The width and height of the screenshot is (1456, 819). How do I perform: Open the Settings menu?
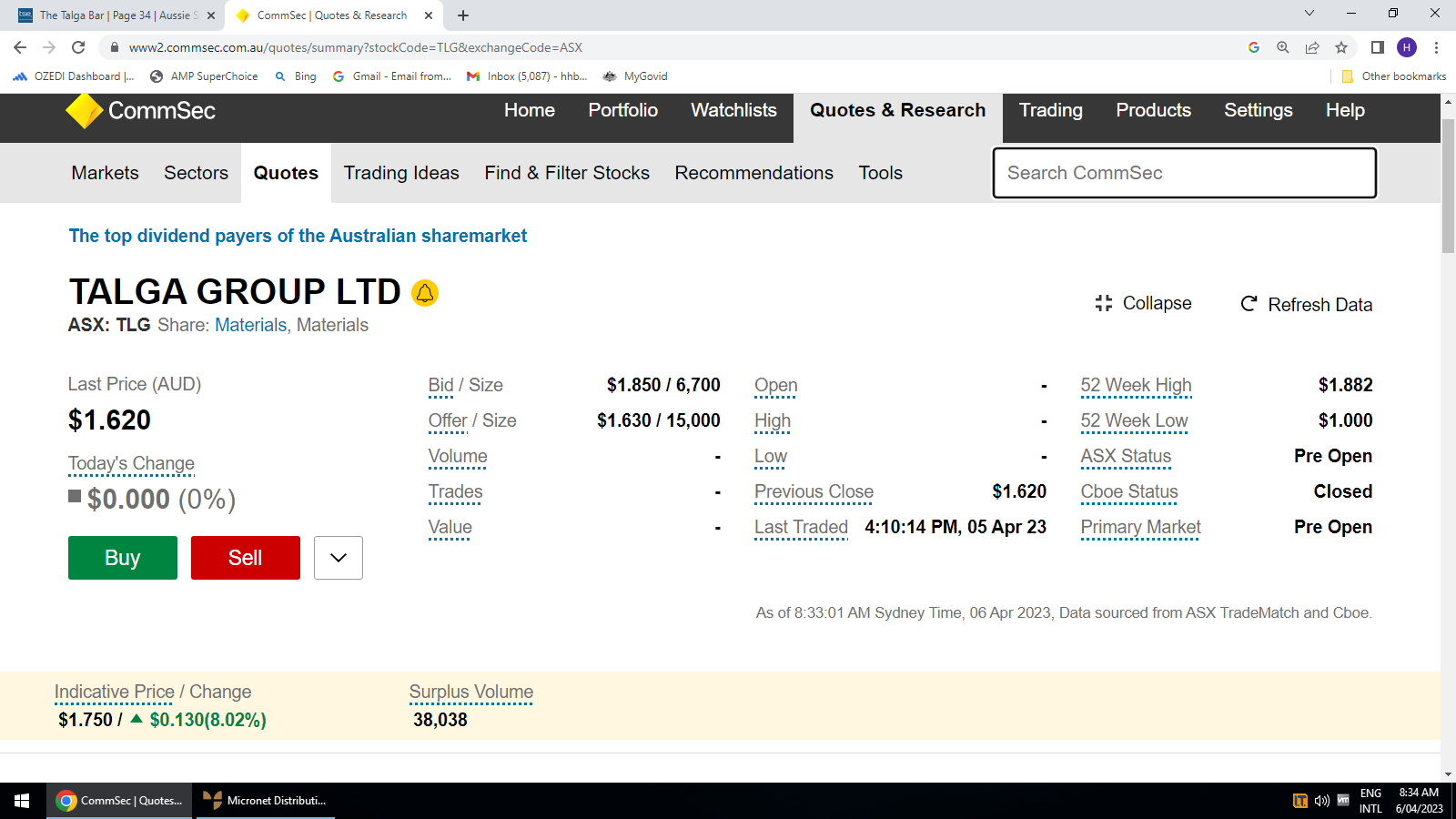pyautogui.click(x=1259, y=110)
